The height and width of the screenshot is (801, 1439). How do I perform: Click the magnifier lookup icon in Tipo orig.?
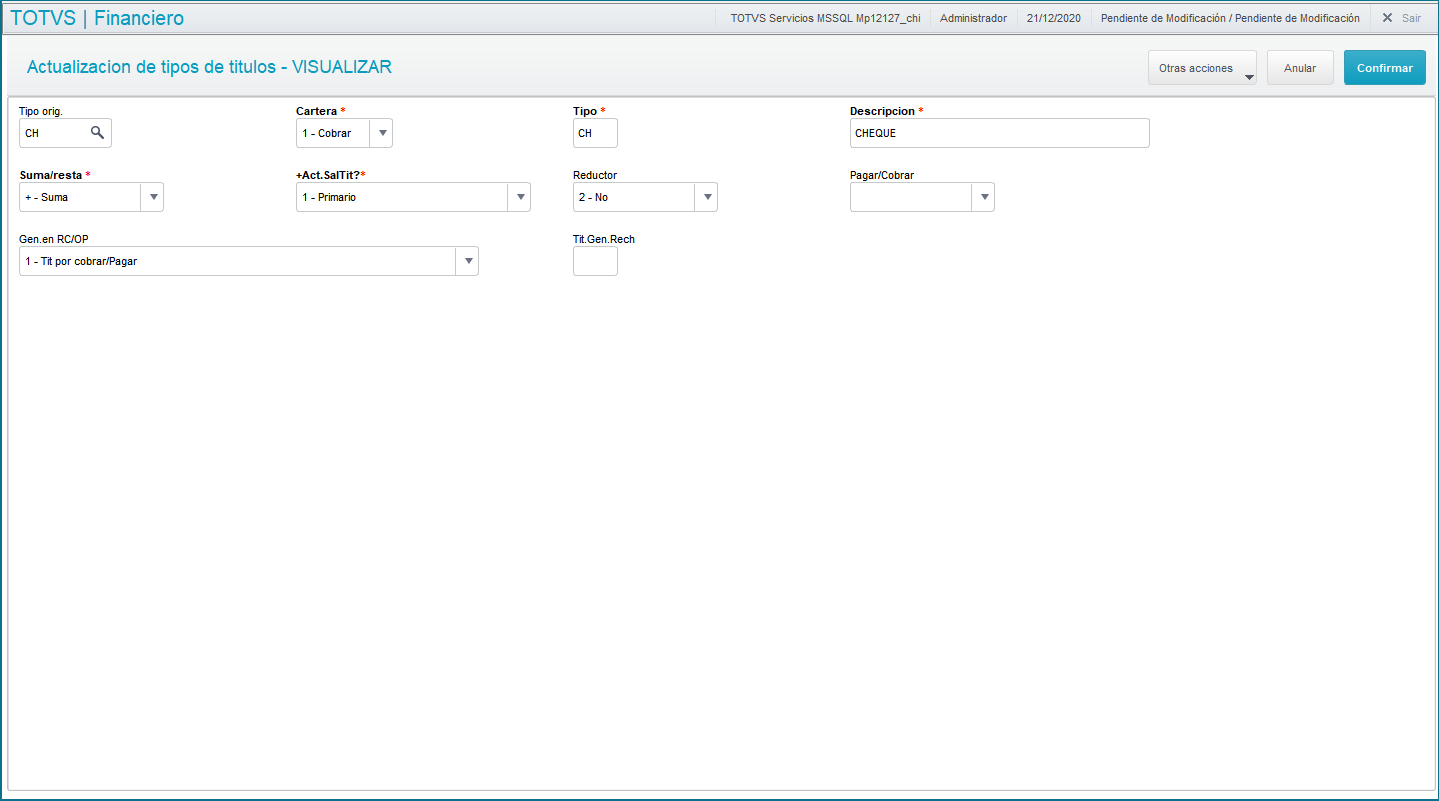point(97,132)
